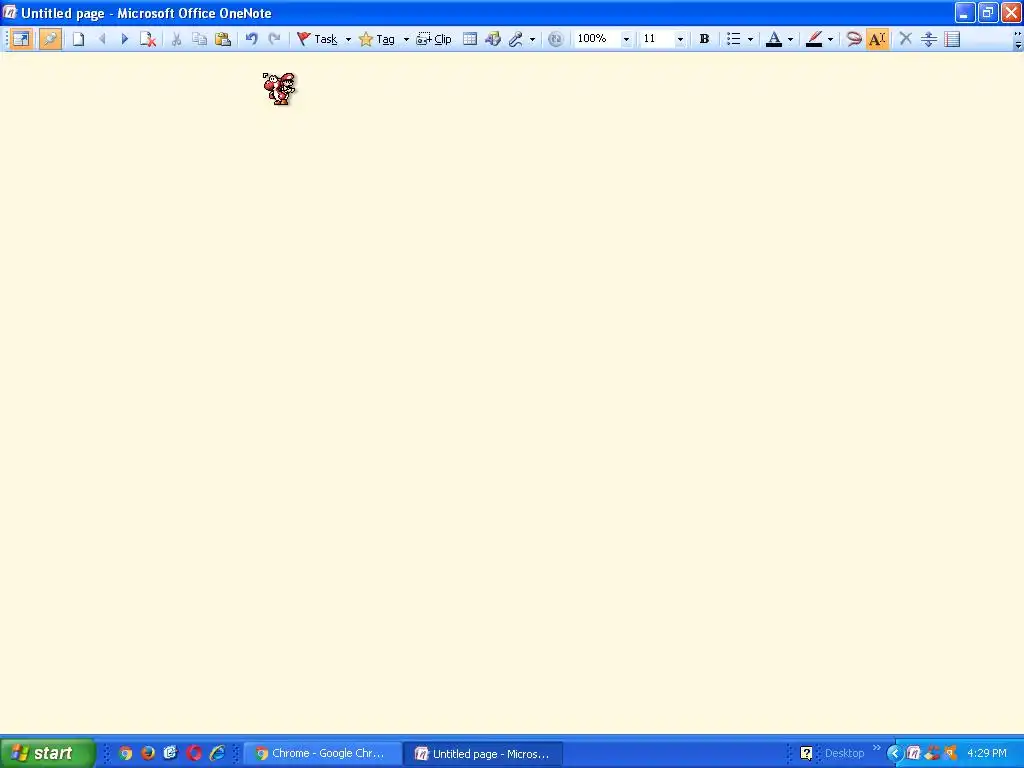This screenshot has width=1024, height=768.
Task: Toggle Keep Window on Top pushpin
Action: click(50, 39)
